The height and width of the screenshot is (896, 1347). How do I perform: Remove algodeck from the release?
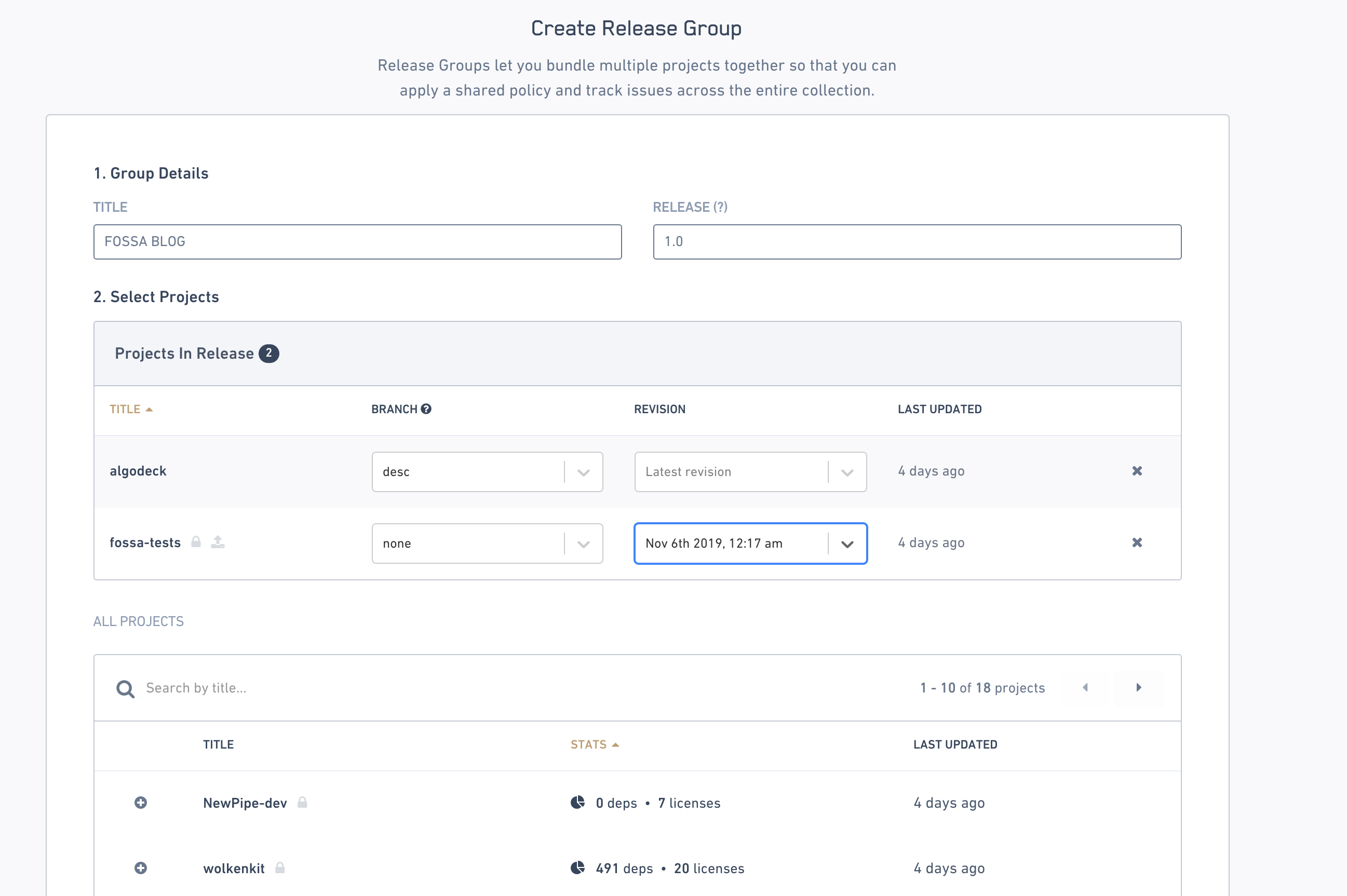coord(1137,471)
